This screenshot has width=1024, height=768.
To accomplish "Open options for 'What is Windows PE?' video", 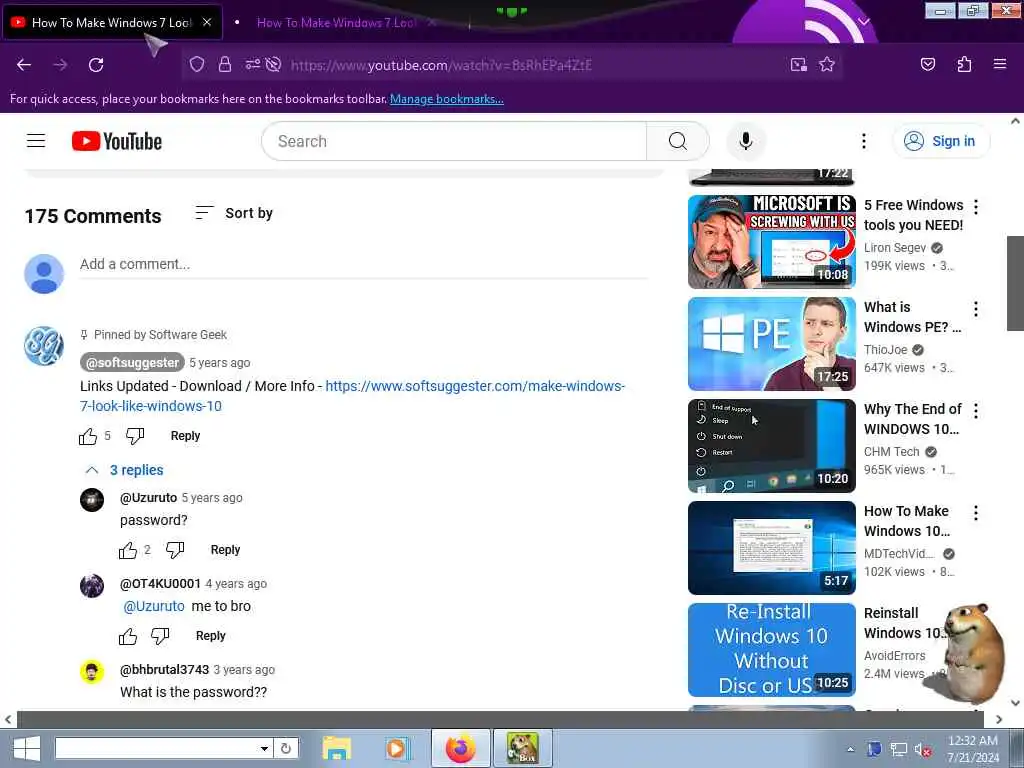I will (976, 309).
